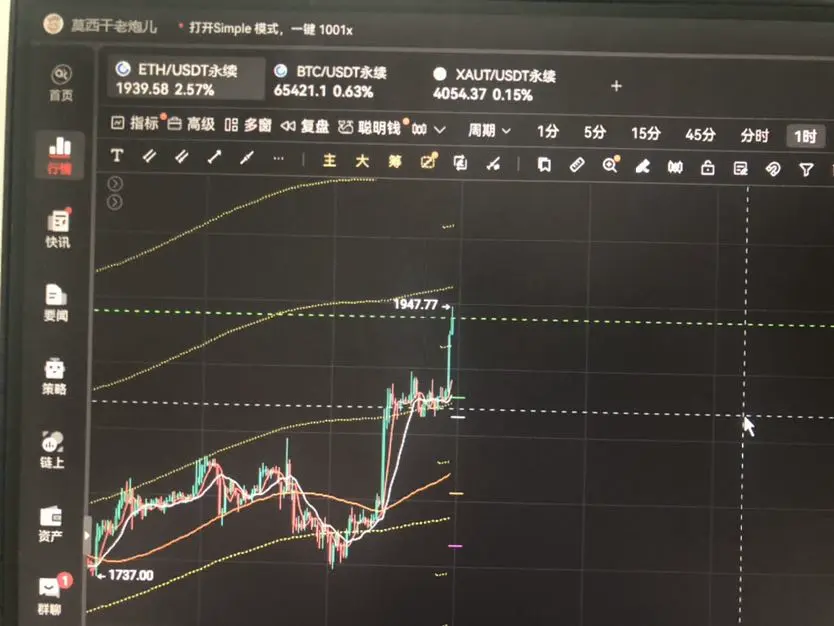Select the segment line drawing tool
Image resolution: width=834 pixels, height=626 pixels.
(246, 158)
